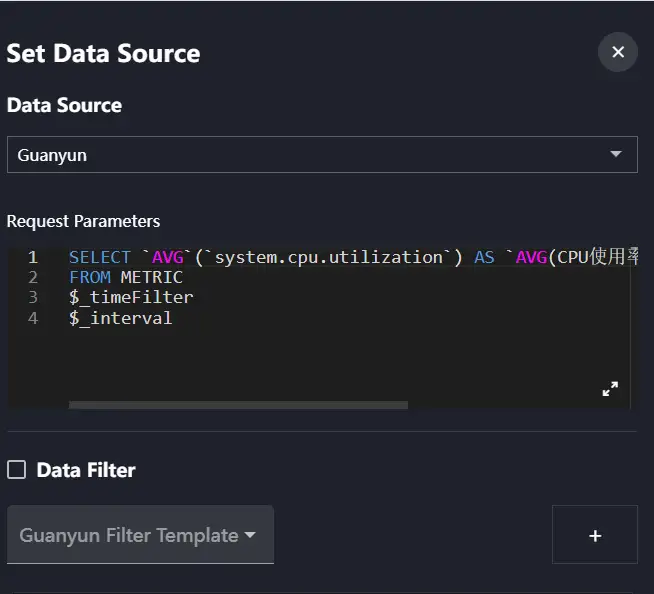Click the $_timeFilter line in query
The height and width of the screenshot is (594, 654).
tap(131, 297)
